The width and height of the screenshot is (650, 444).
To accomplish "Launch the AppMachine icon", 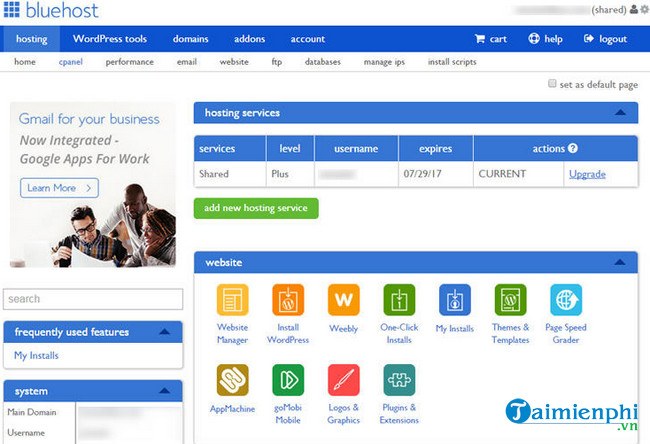I will tap(232, 380).
